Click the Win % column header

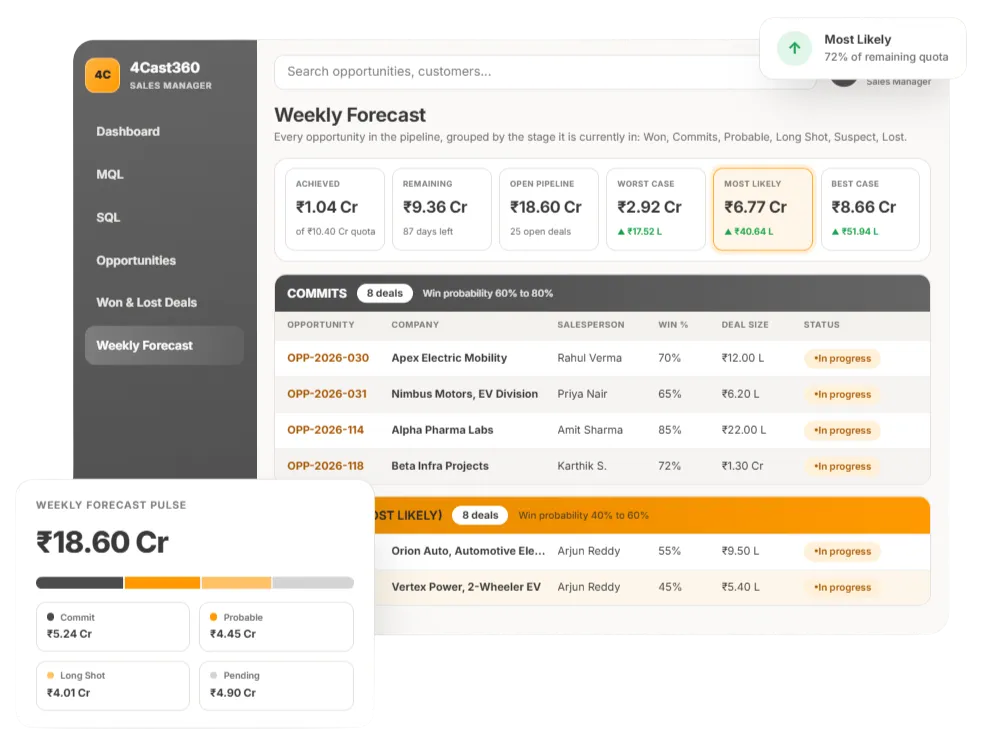click(673, 324)
